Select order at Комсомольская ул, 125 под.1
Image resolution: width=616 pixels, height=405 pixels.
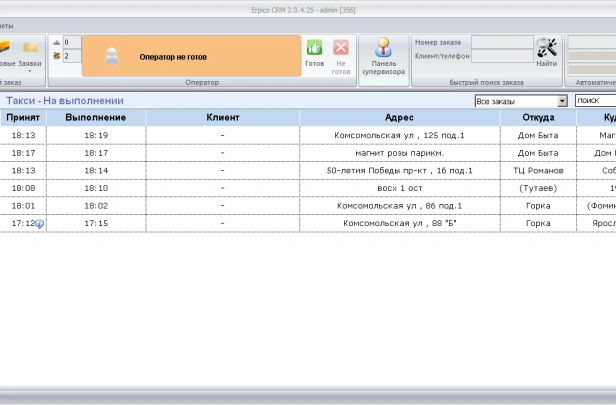pyautogui.click(x=399, y=135)
